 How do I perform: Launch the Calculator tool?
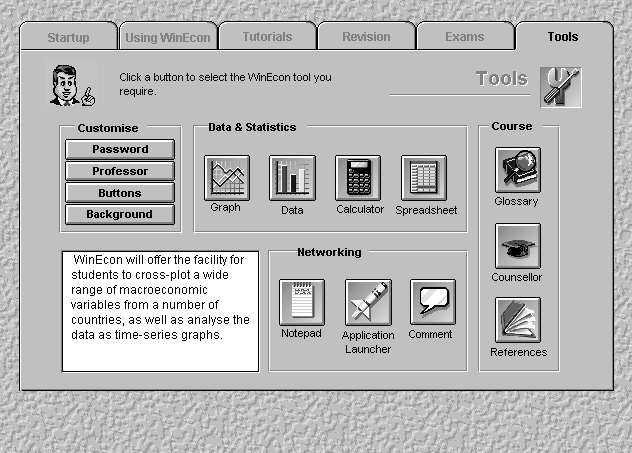pos(358,178)
